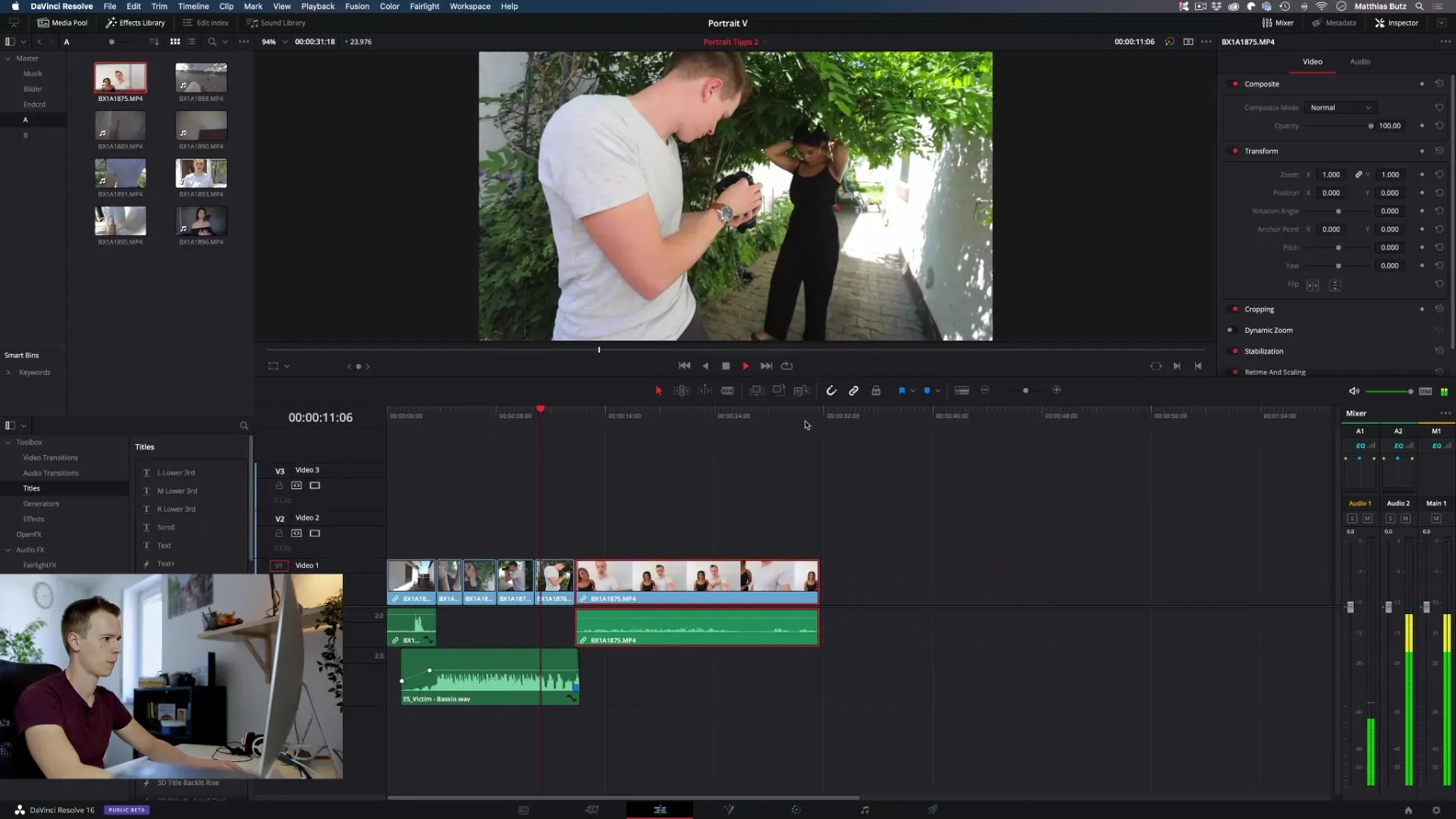This screenshot has height=819, width=1456.
Task: Select the Blade Edit Mode tool
Action: pos(727,391)
